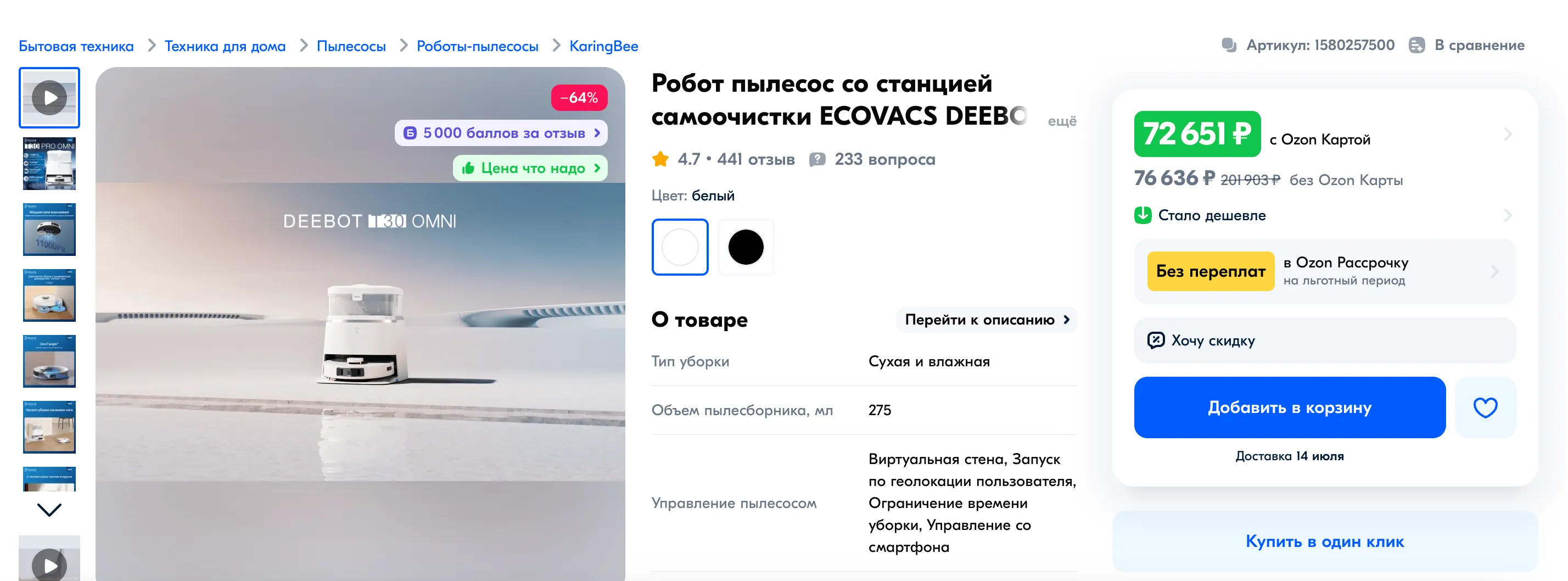The height and width of the screenshot is (581, 1568).
Task: Click the green 'Стало дешевле' arrow icon
Action: [1143, 215]
